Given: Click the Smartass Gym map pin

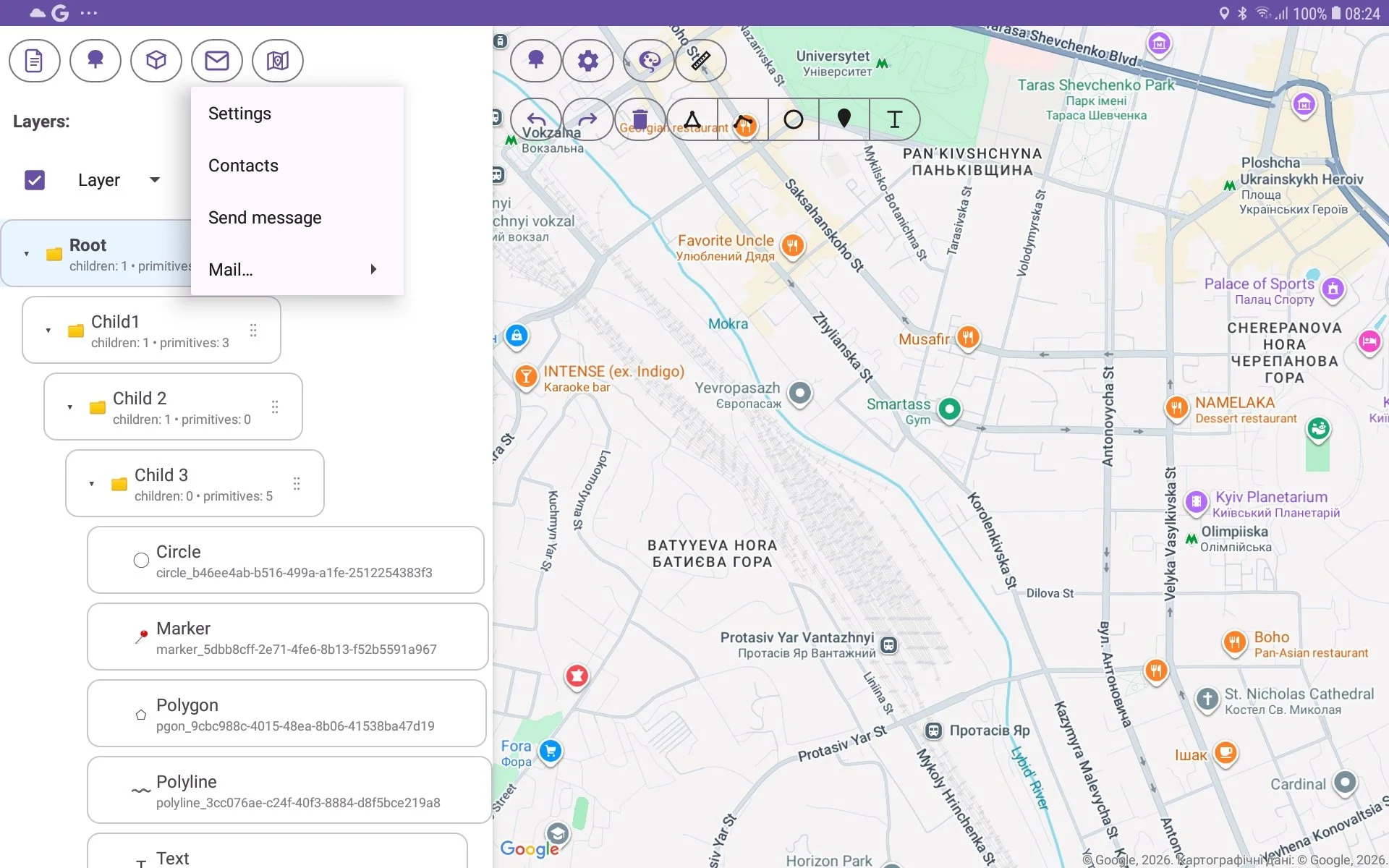Looking at the screenshot, I should pos(949,409).
